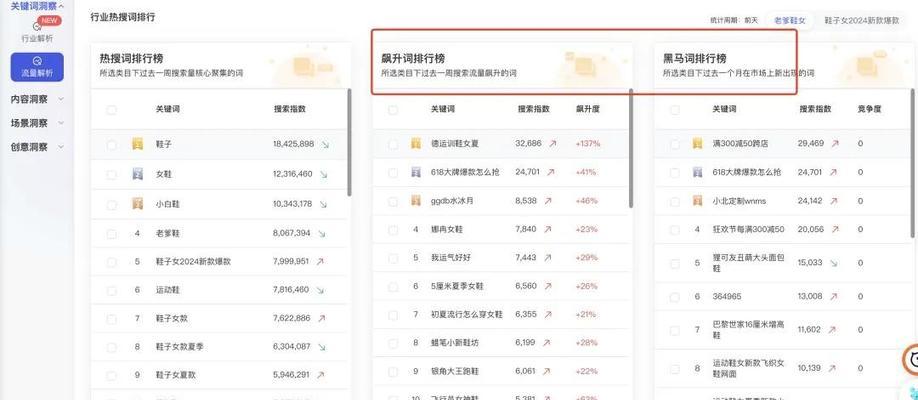The width and height of the screenshot is (918, 400).
Task: Click keyword 狸可友丑萌大头面包鞋
Action: tap(747, 263)
